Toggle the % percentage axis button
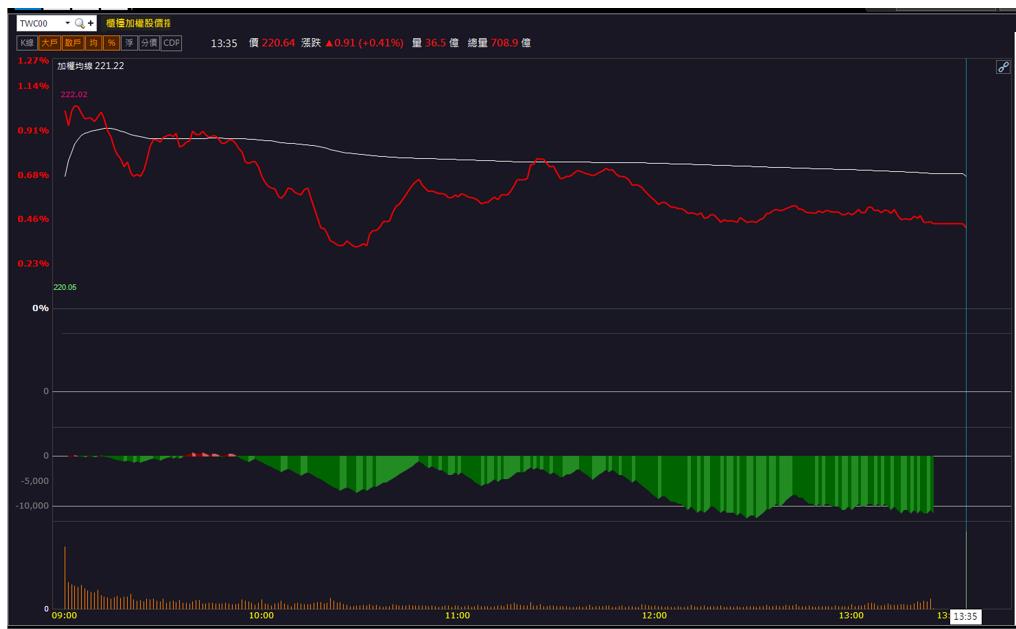The image size is (1016, 629). [111, 43]
